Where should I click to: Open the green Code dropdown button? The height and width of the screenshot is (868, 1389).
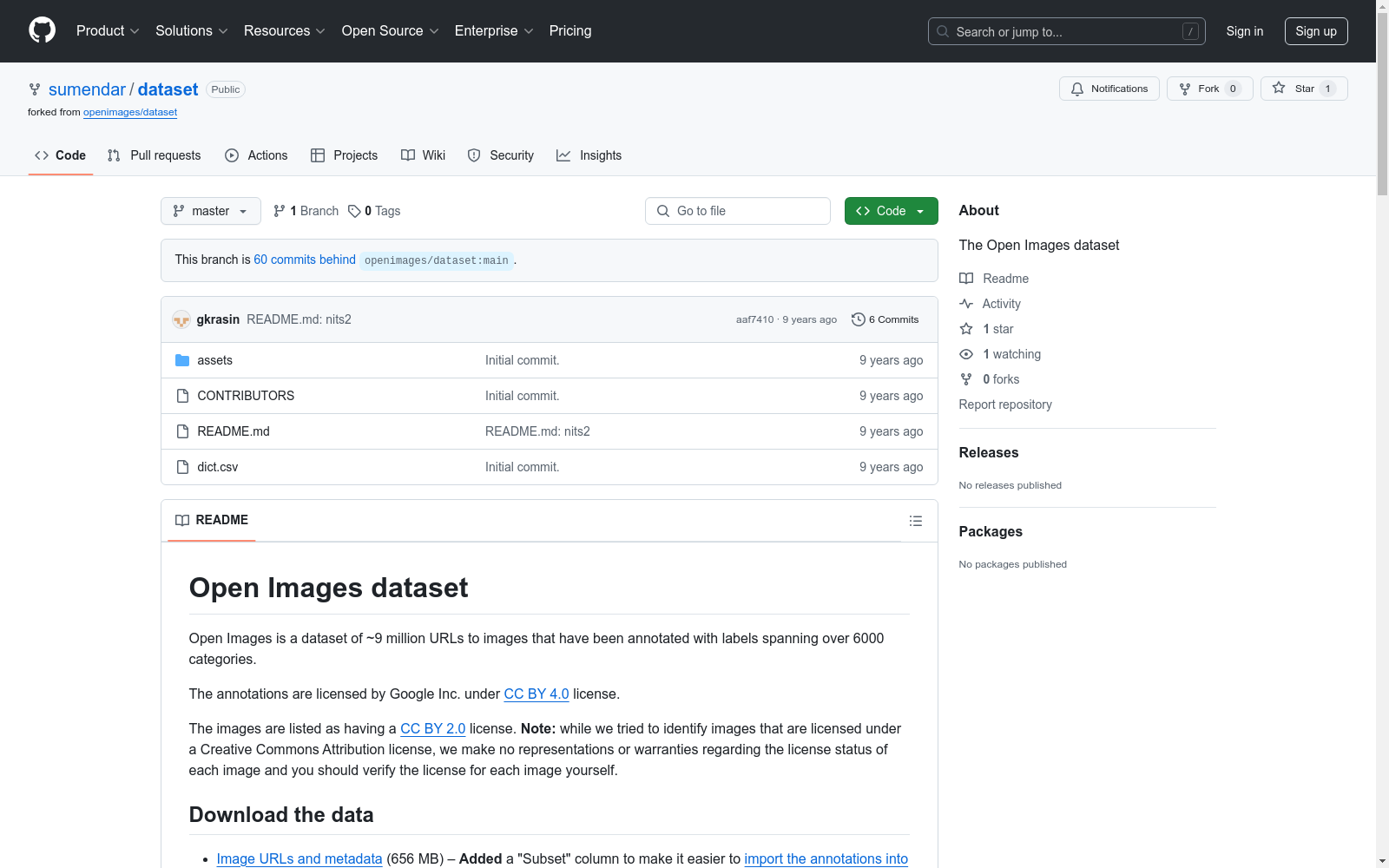point(891,211)
